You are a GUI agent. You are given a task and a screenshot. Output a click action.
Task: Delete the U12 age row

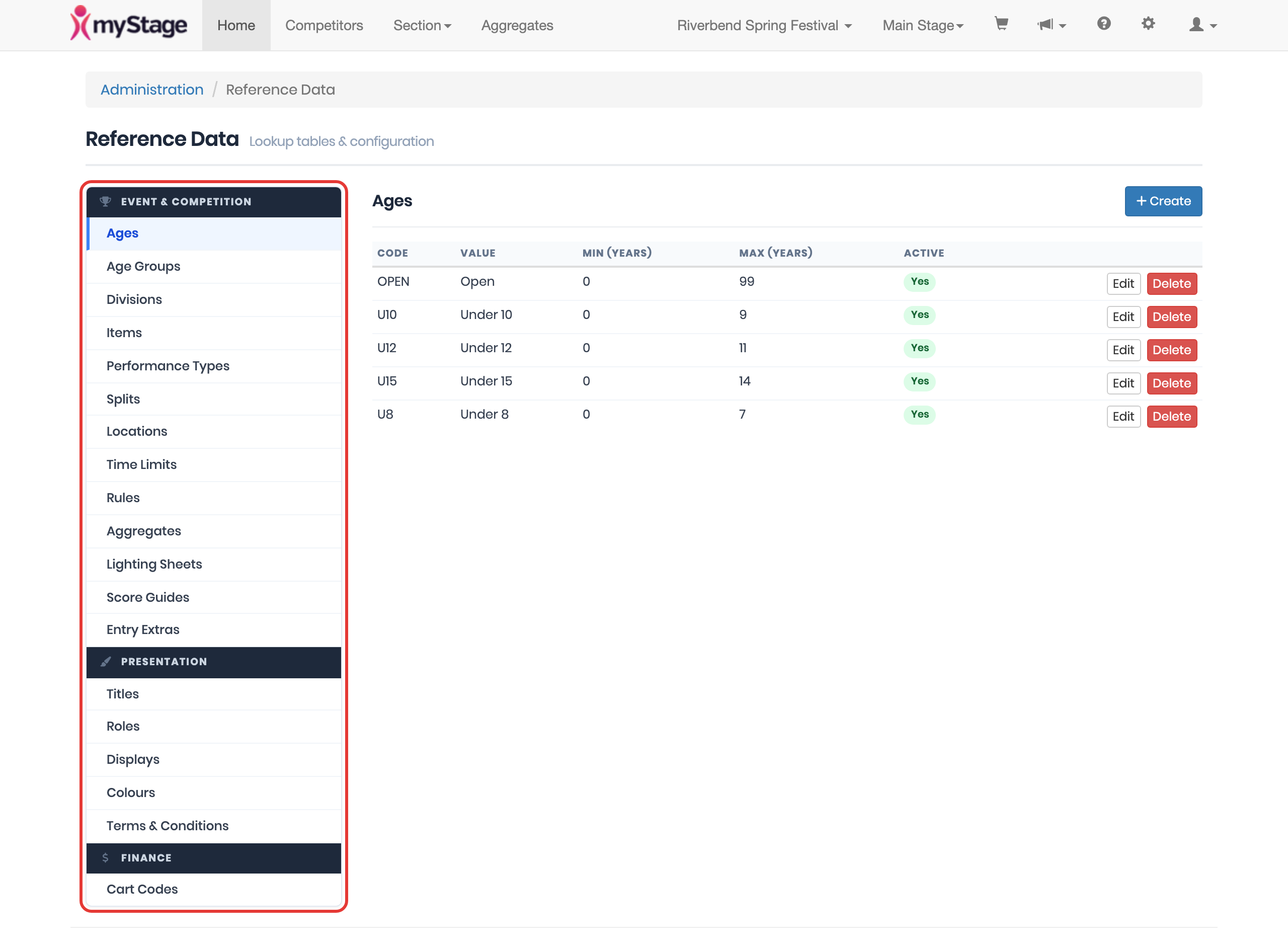[1172, 350]
